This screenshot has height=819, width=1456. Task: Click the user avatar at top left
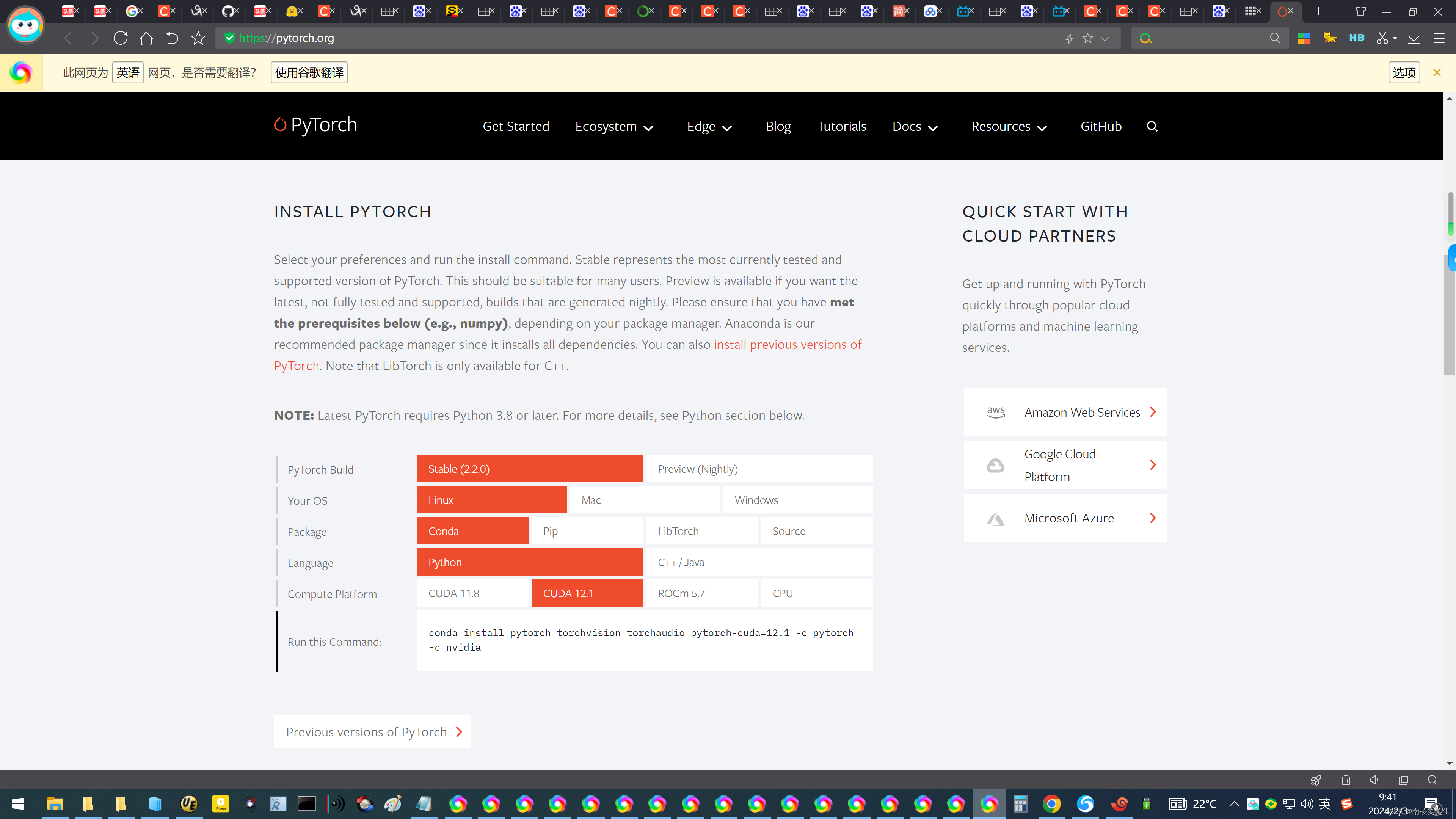click(x=25, y=25)
